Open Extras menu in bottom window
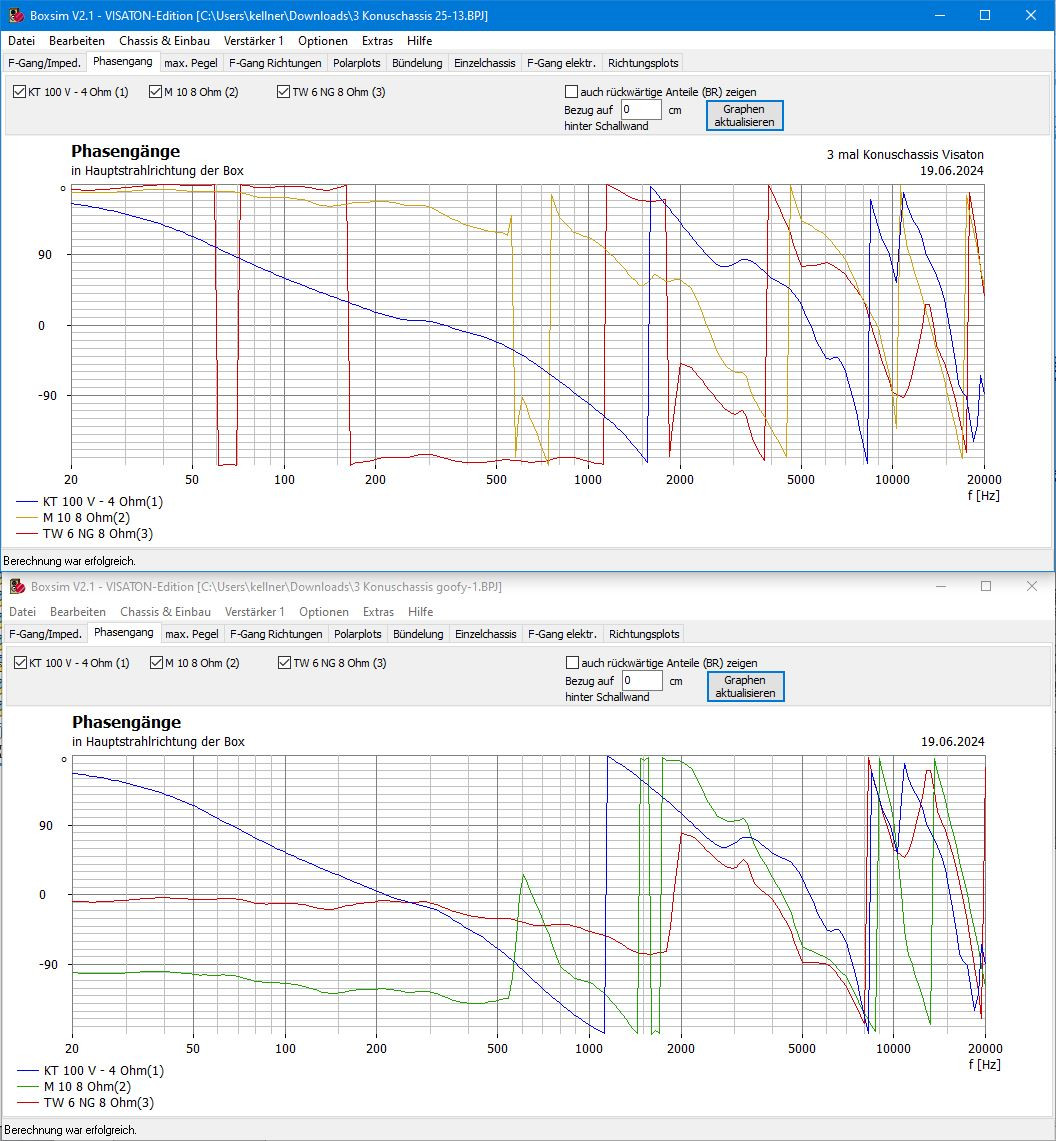Image resolution: width=1056 pixels, height=1141 pixels. click(378, 612)
